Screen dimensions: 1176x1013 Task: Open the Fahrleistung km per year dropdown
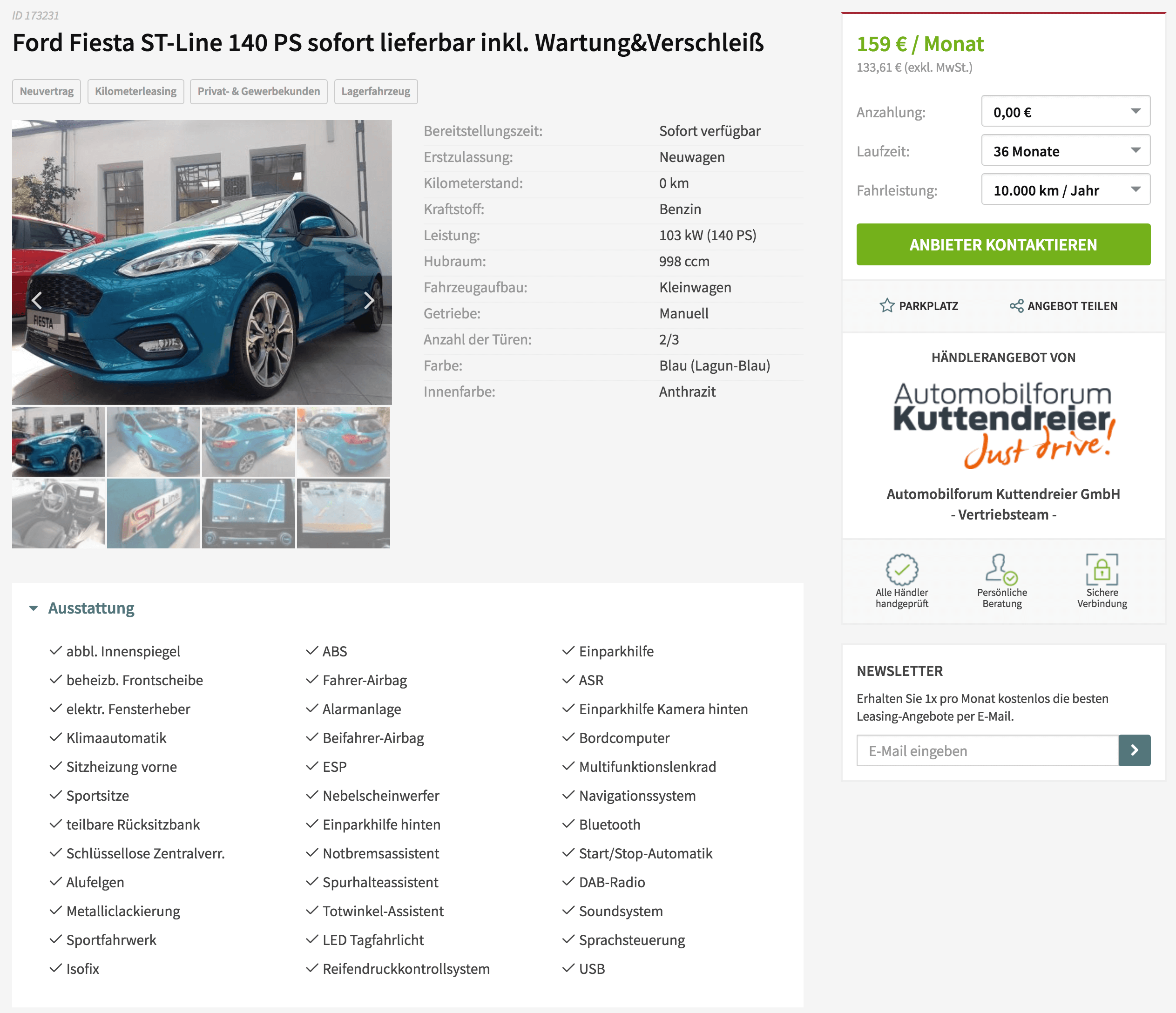[1066, 189]
